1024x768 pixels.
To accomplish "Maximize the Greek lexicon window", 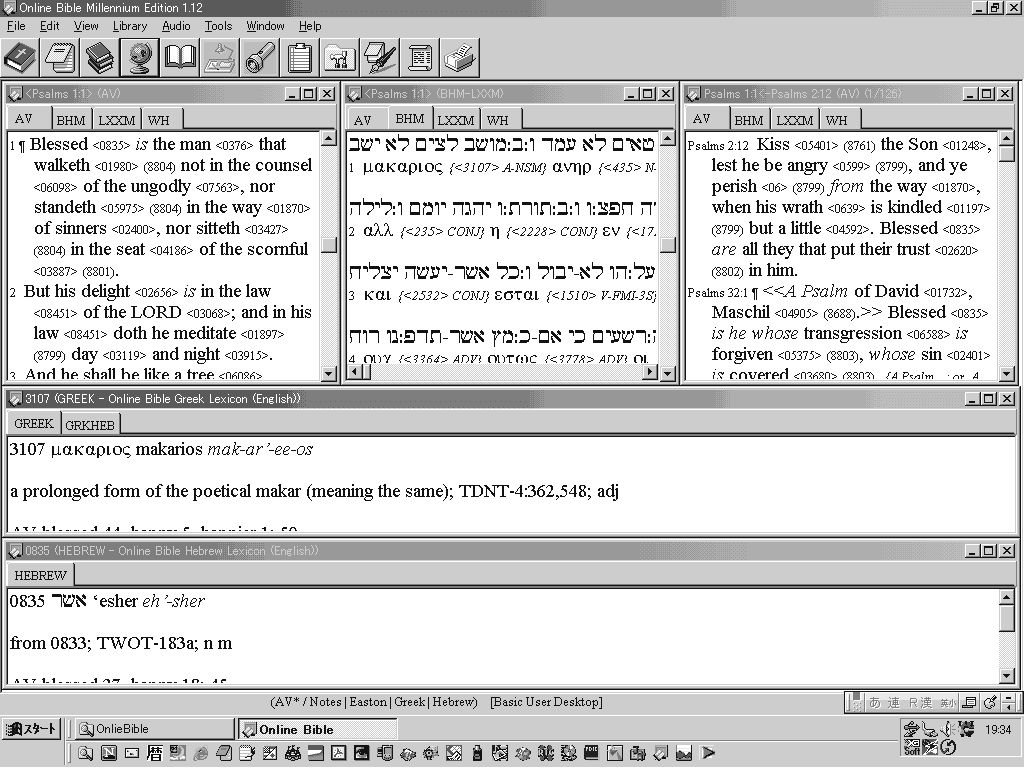I will 989,398.
